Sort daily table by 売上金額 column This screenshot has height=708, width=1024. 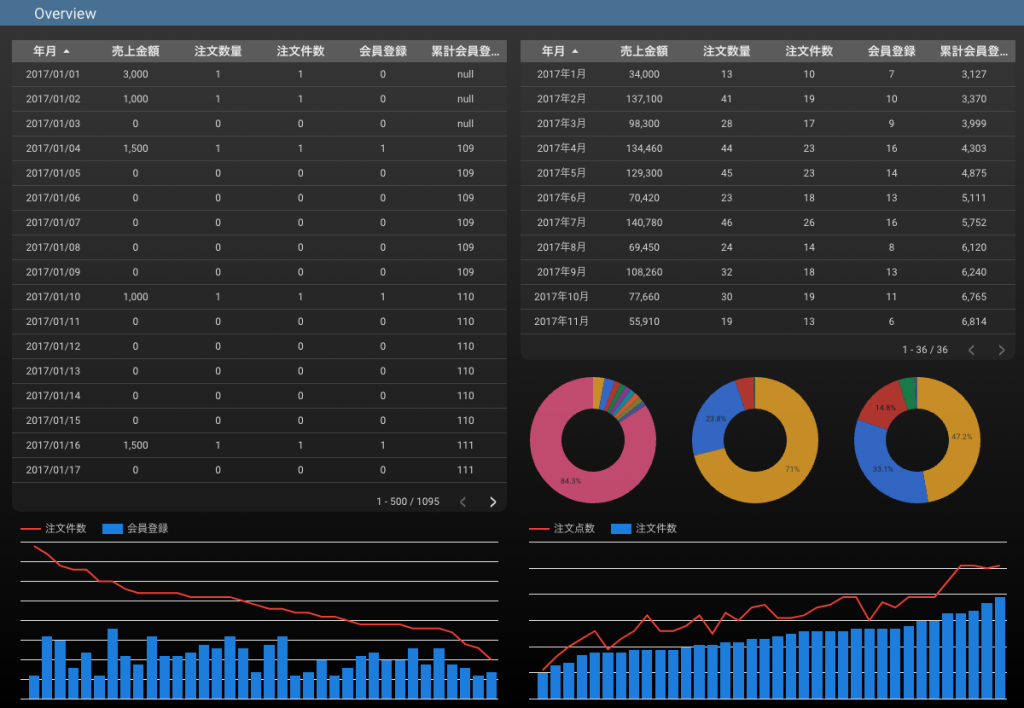tap(135, 51)
